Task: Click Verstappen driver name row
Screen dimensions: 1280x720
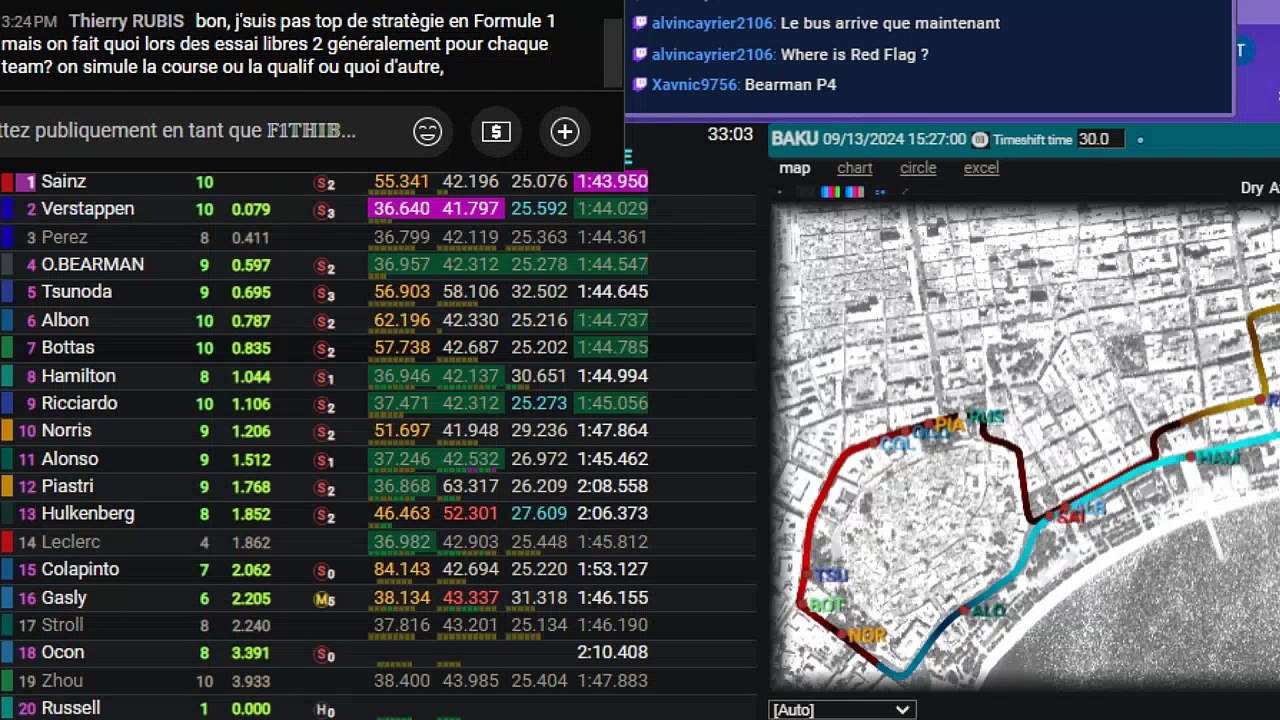Action: [88, 210]
